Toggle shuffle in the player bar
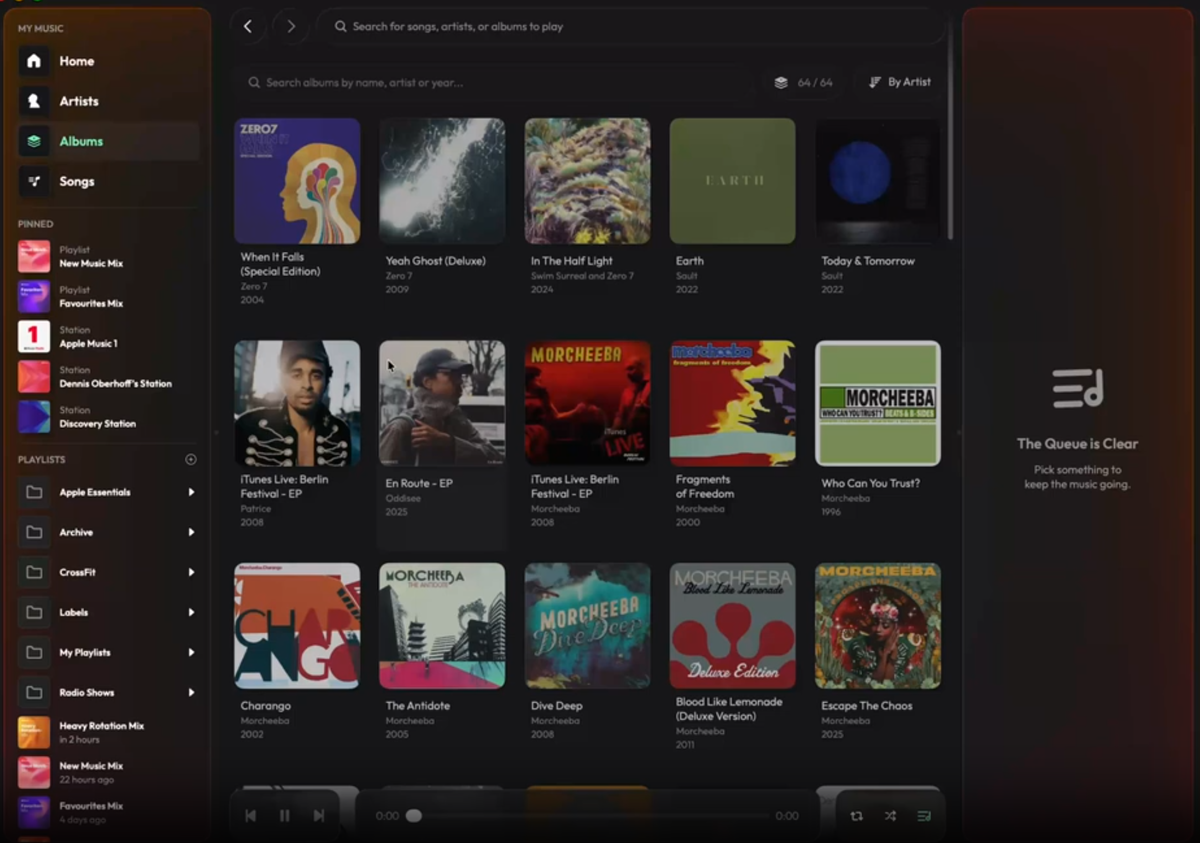The image size is (1200, 843). point(890,816)
